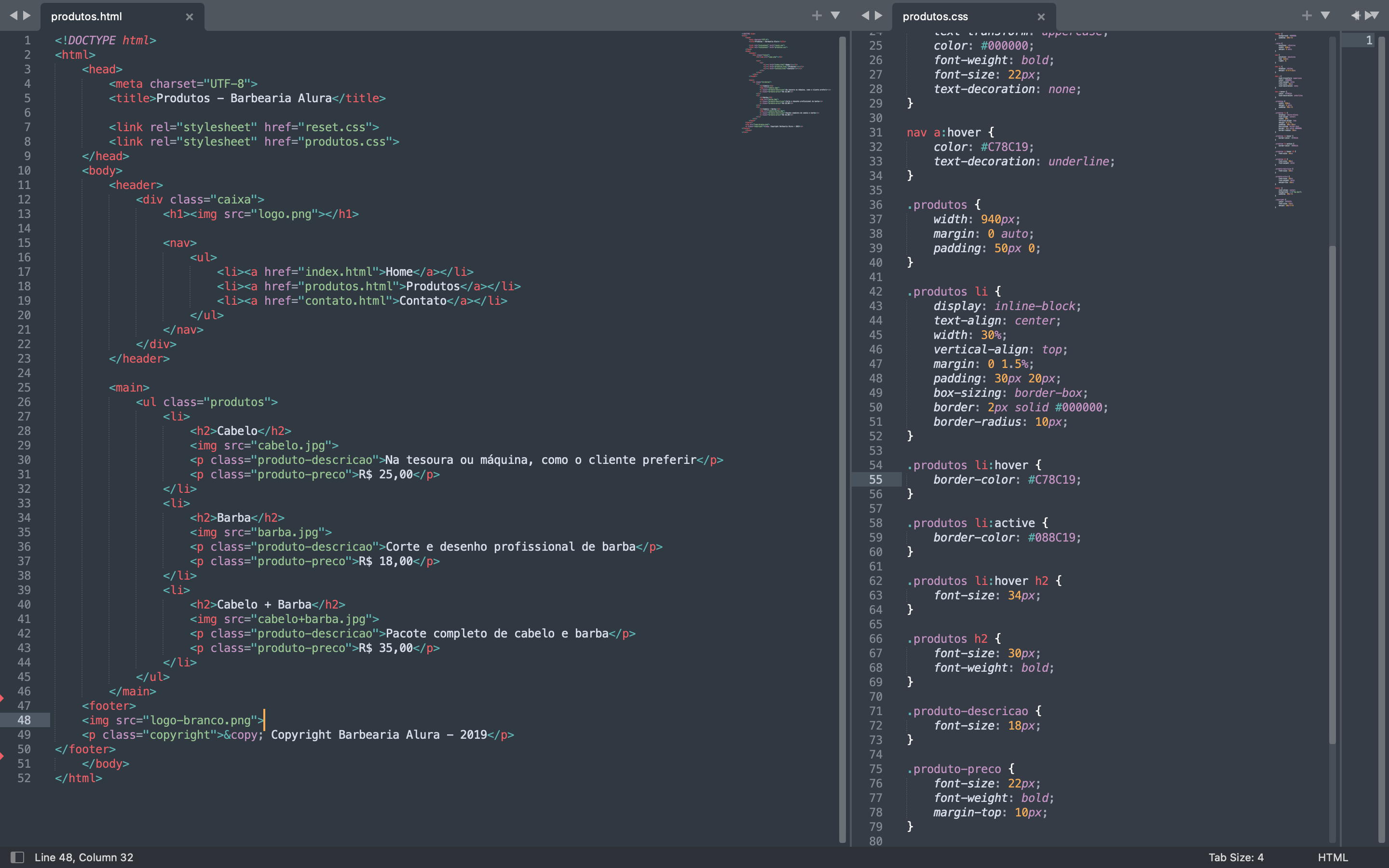Click the div class="caixa" tag
This screenshot has height=868, width=1389.
coord(200,199)
